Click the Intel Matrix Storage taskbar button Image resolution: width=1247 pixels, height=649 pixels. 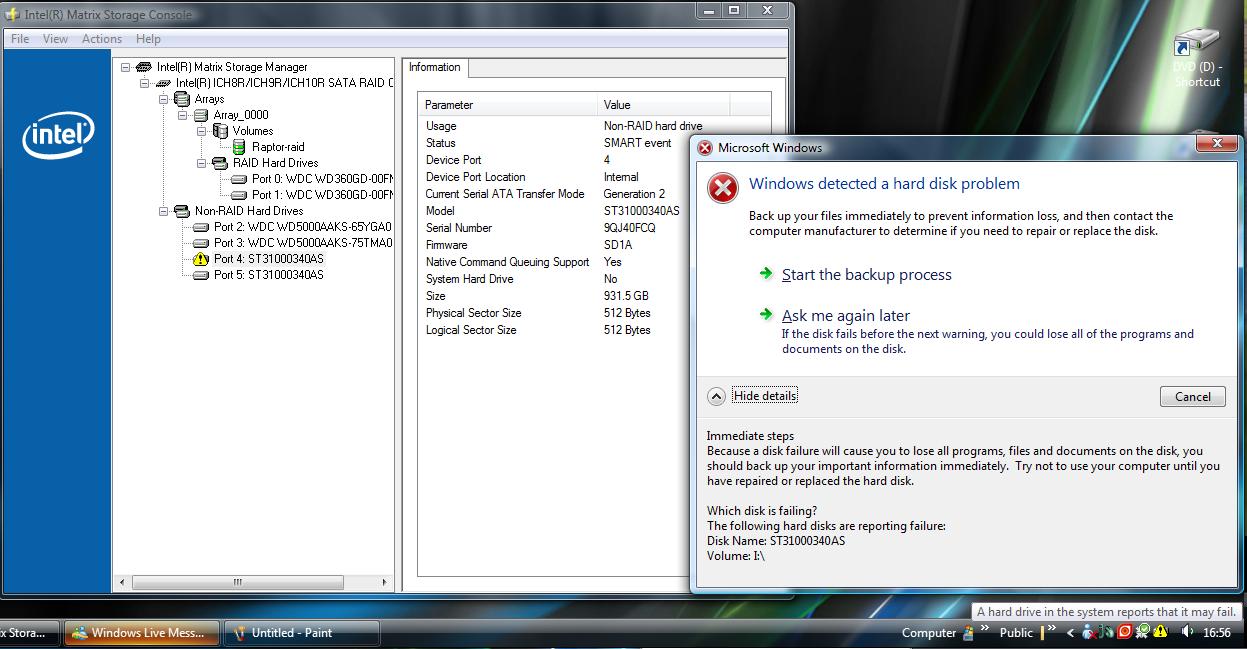29,633
